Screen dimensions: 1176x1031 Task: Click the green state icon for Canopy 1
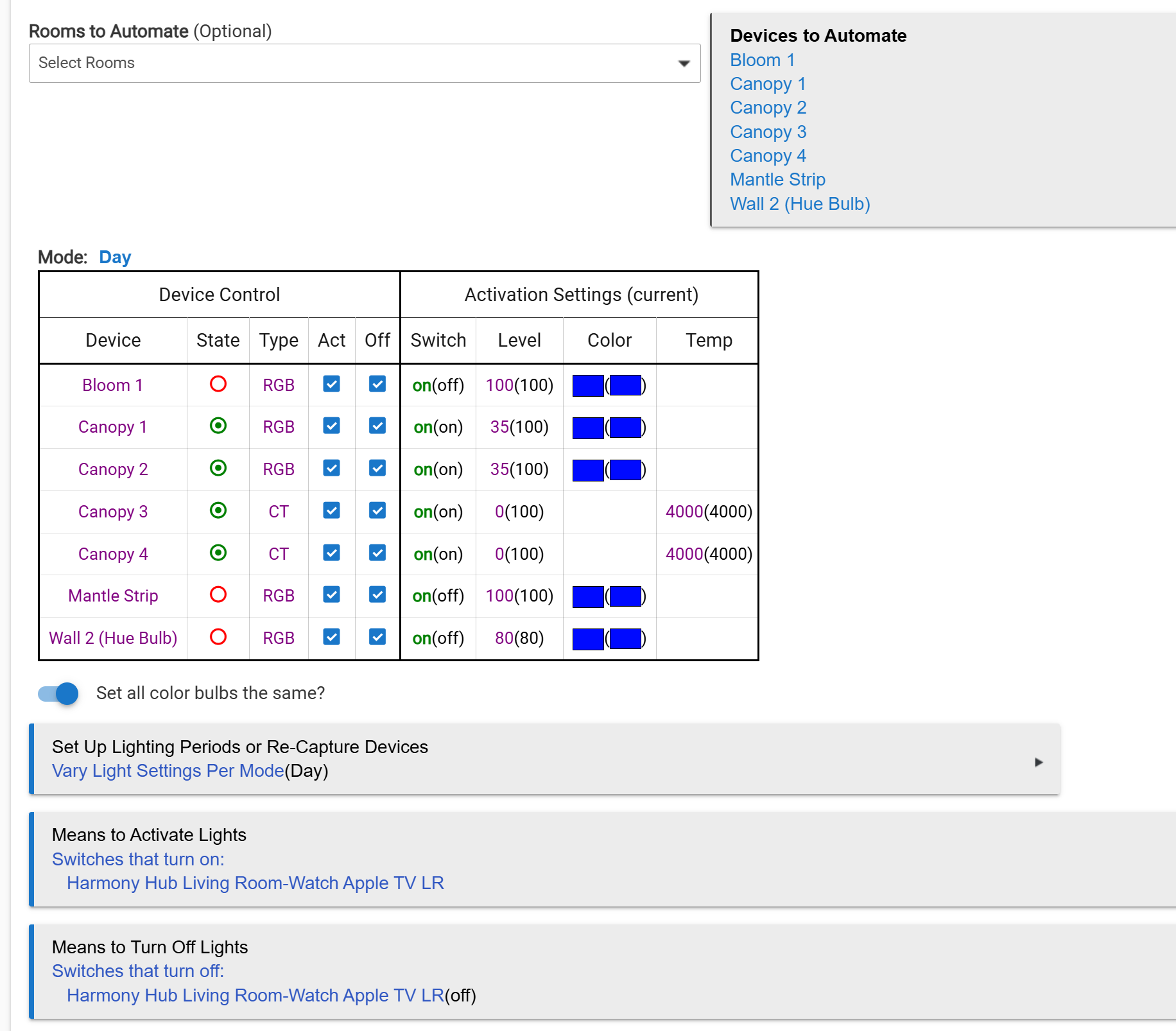(x=218, y=426)
